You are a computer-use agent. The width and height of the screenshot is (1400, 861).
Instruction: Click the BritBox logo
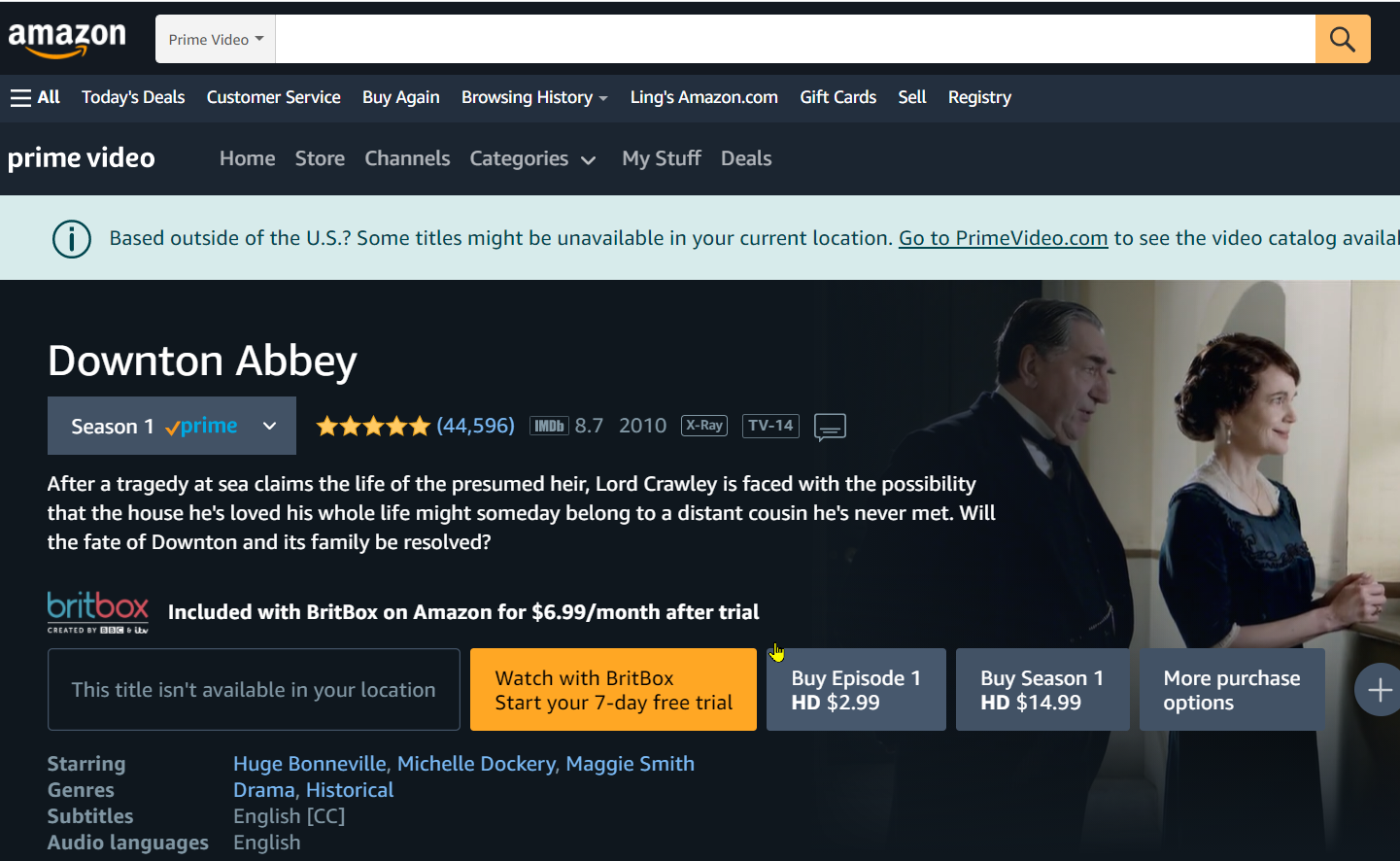pyautogui.click(x=98, y=612)
